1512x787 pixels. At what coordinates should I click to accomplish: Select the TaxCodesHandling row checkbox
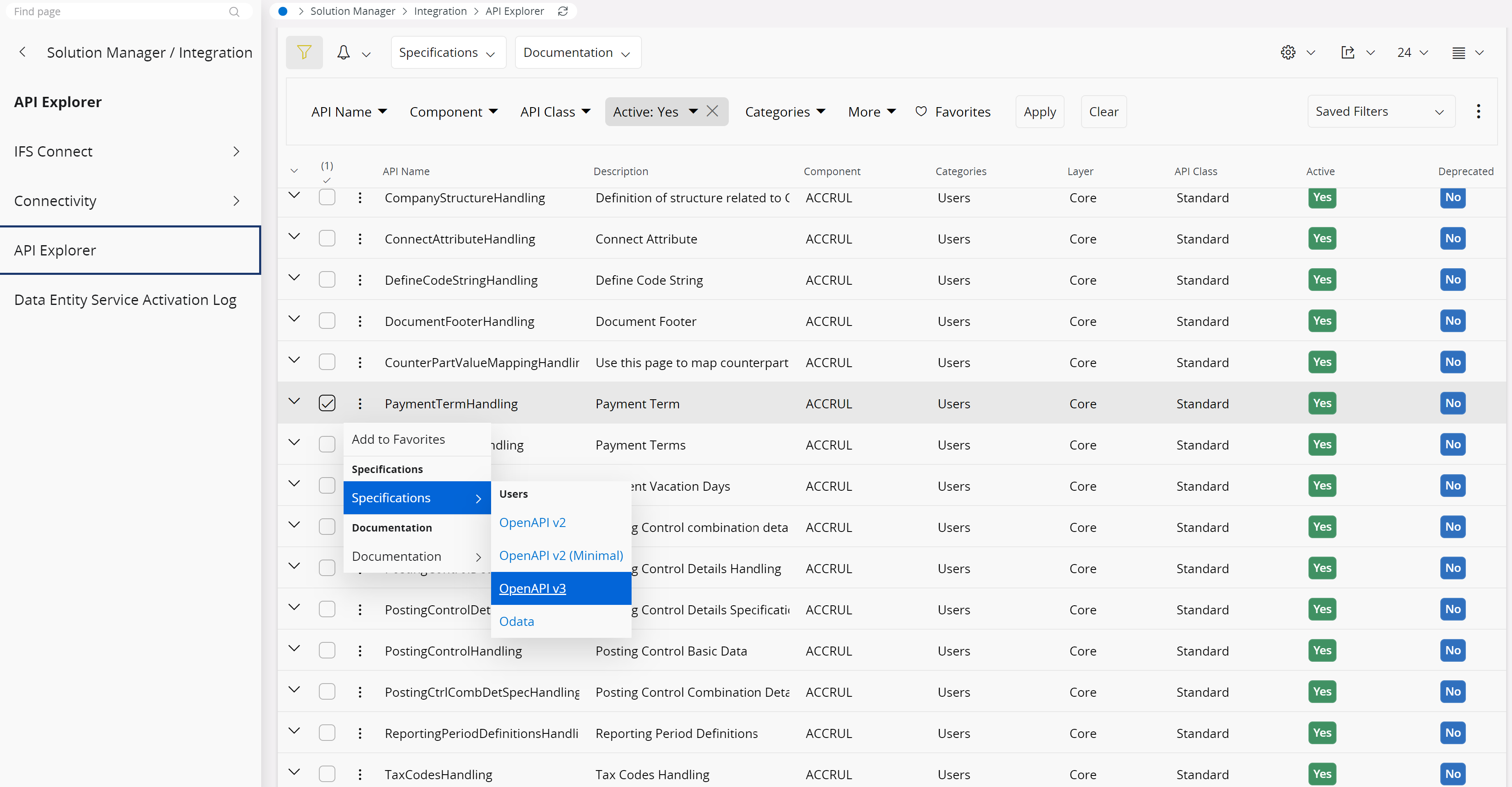(327, 773)
